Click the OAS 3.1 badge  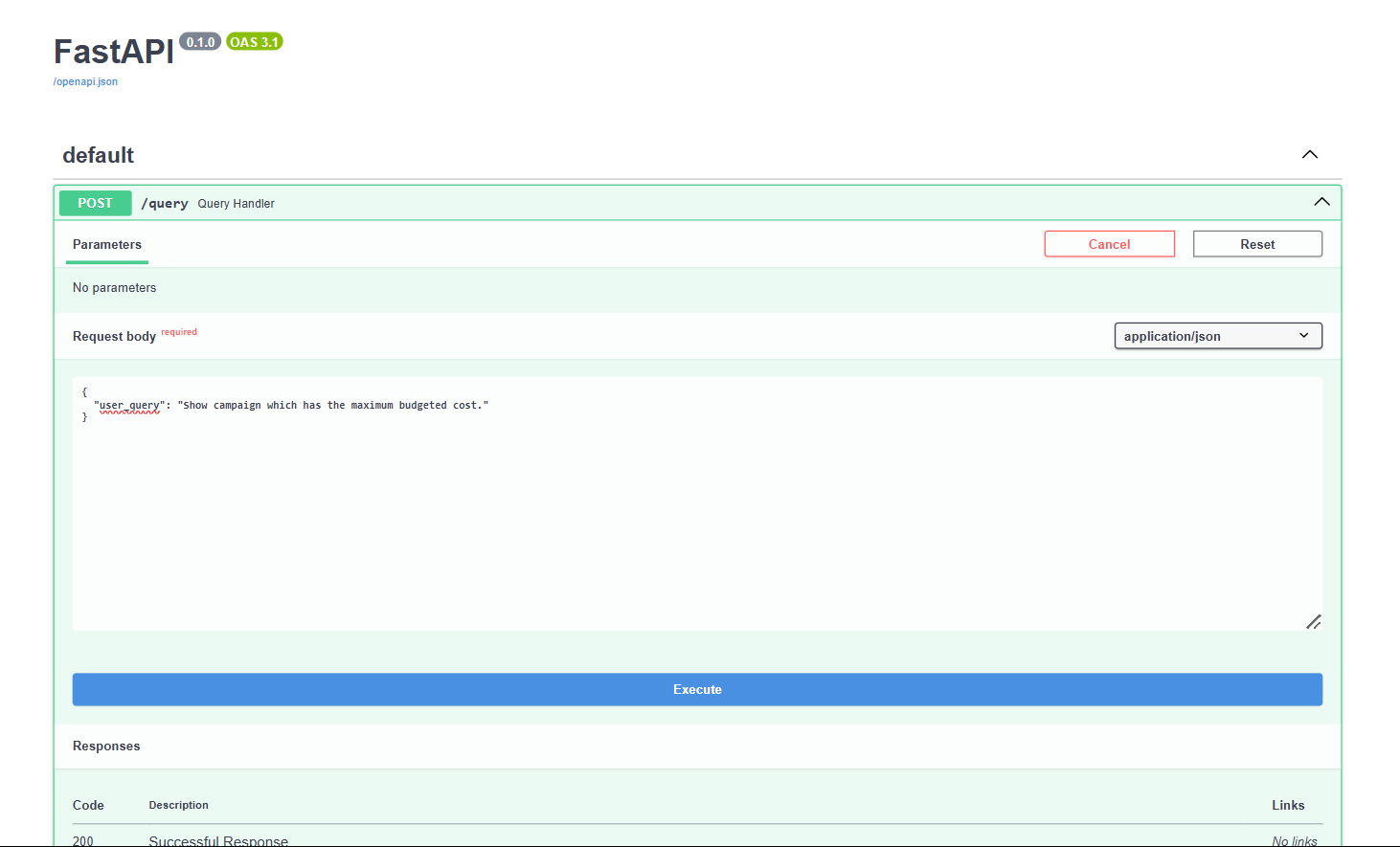click(x=255, y=42)
